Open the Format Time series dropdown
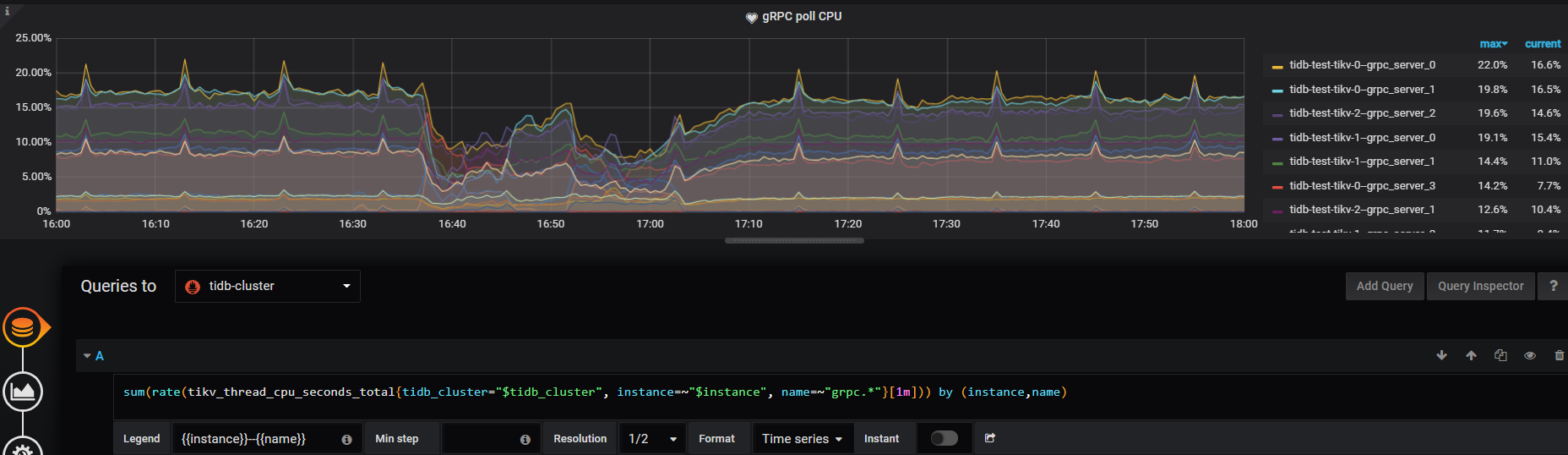This screenshot has height=455, width=1568. click(x=802, y=439)
